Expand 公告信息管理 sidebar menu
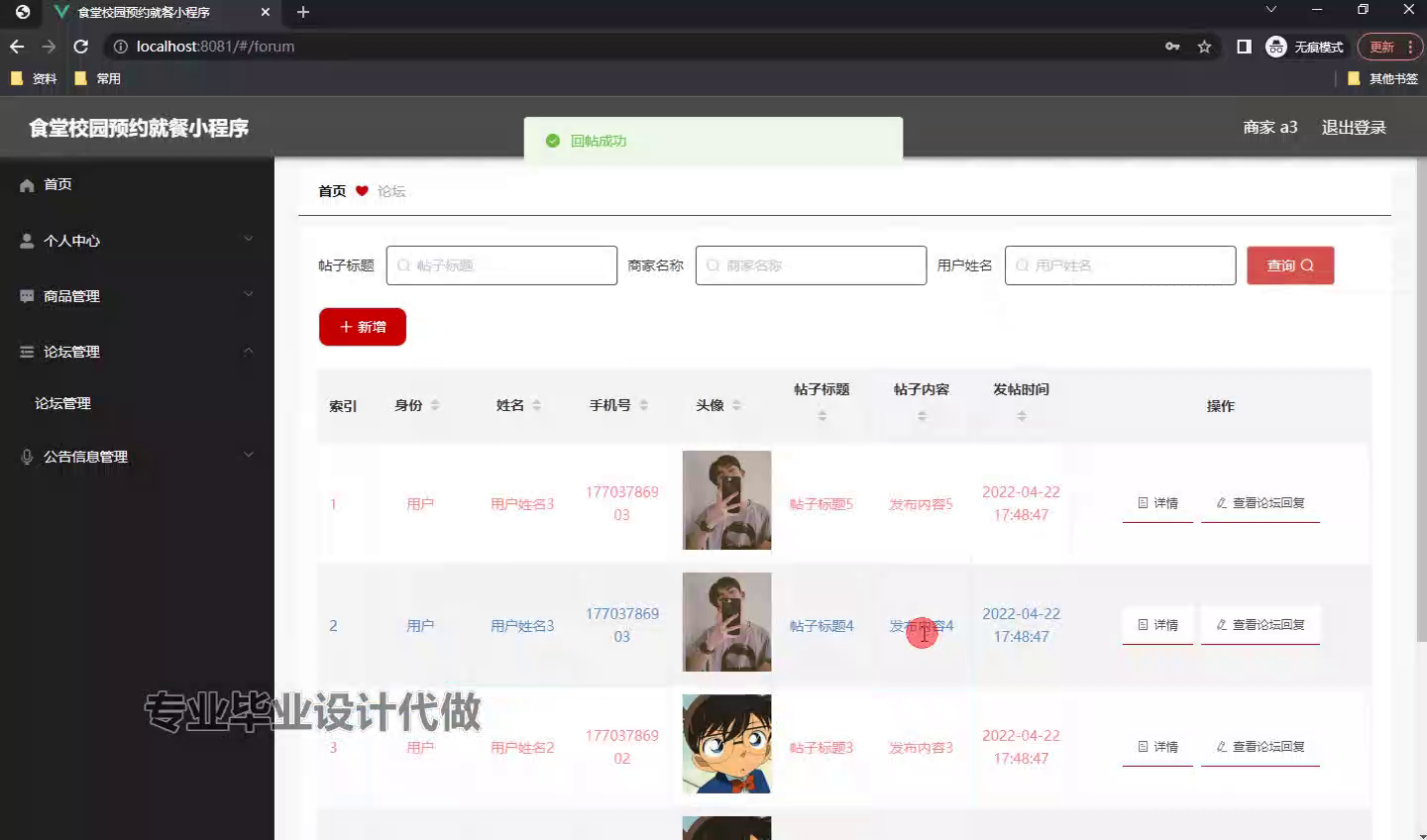Screen dimensions: 1427x840 pos(137,457)
